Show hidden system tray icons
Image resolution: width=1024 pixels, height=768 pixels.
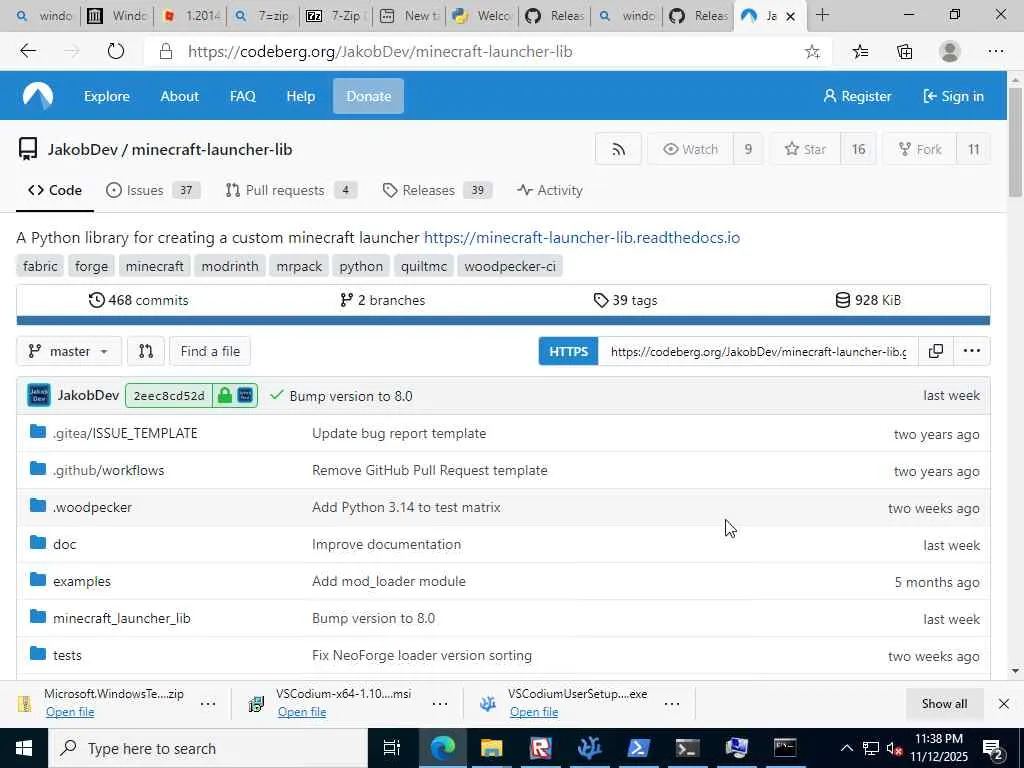tap(846, 748)
